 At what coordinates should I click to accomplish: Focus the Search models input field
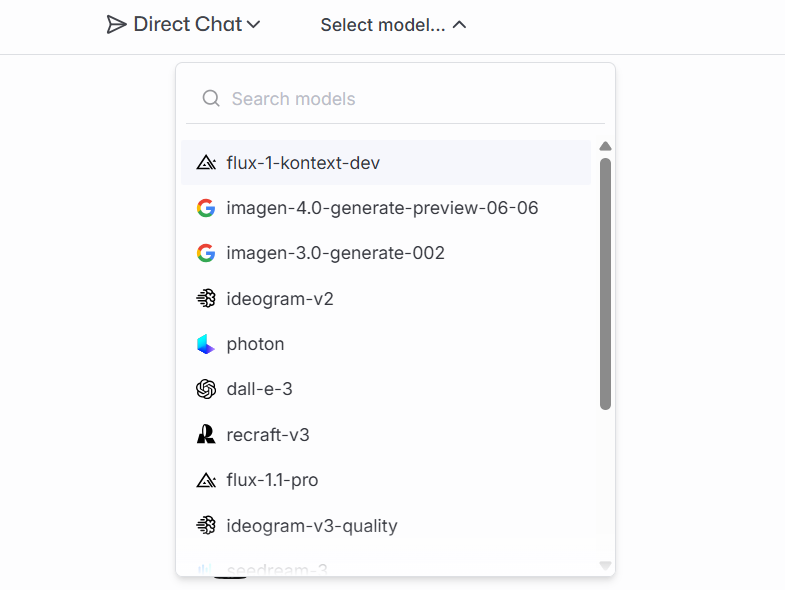400,98
